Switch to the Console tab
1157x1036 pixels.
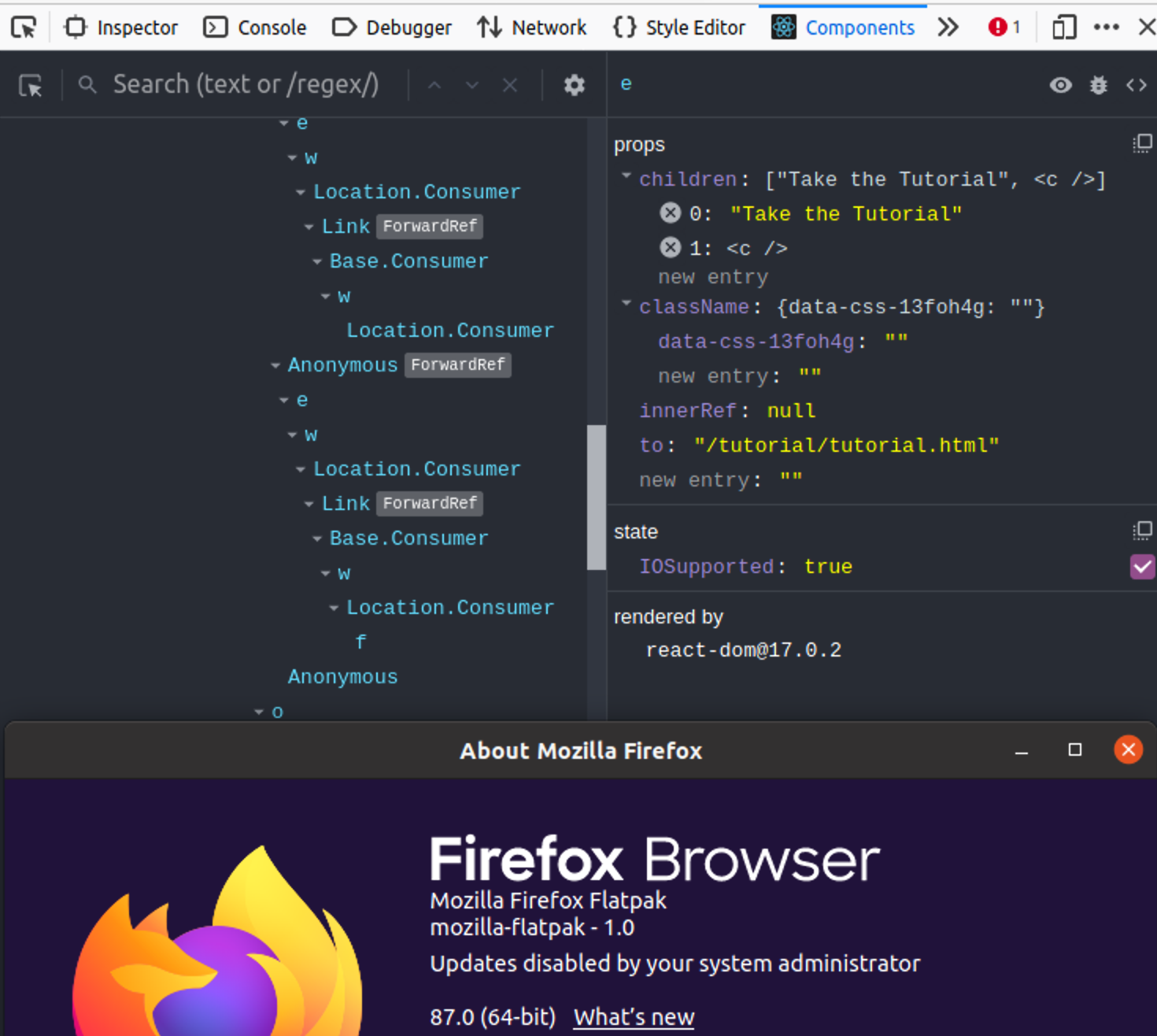point(253,27)
